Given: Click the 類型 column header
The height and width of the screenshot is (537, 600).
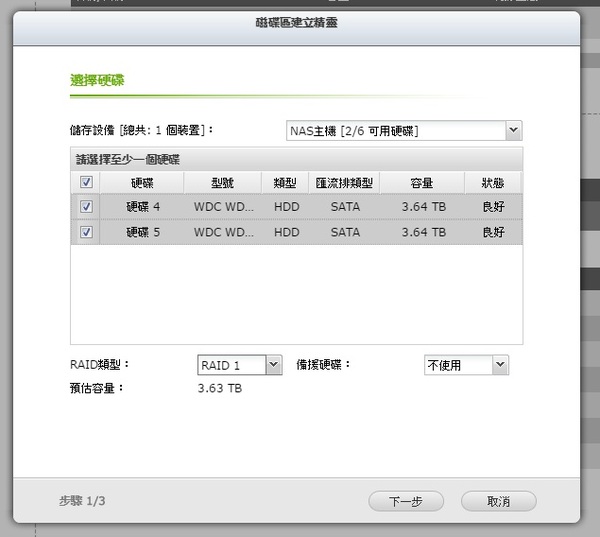Looking at the screenshot, I should (x=286, y=183).
